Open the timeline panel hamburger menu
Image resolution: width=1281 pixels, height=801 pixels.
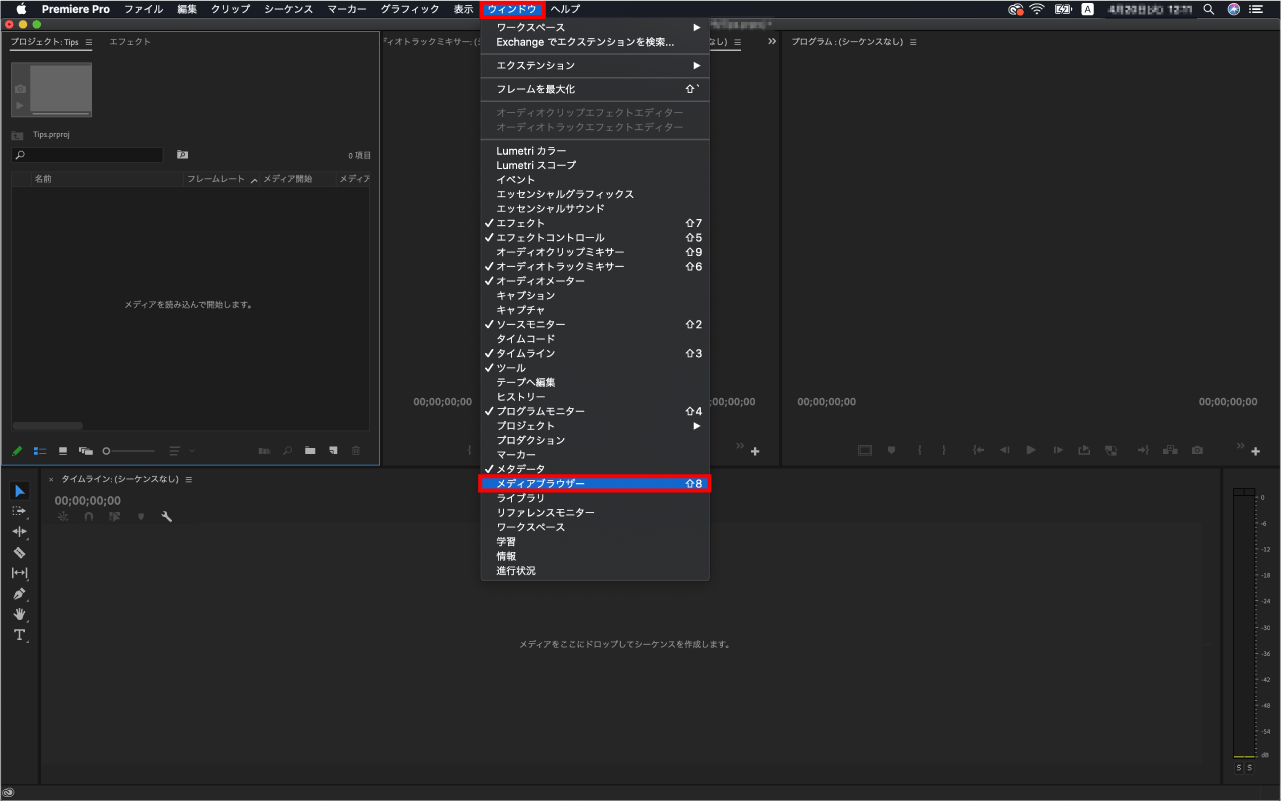189,480
